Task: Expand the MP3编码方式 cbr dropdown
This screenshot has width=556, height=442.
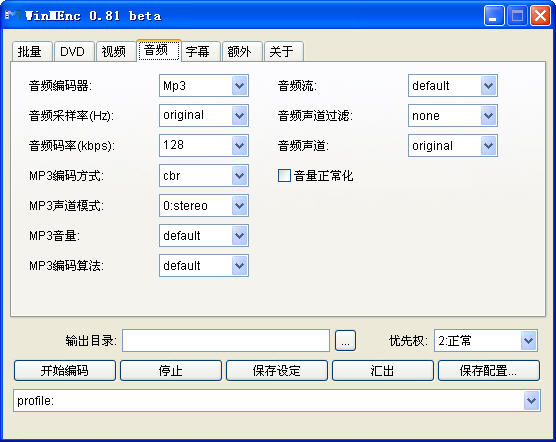Action: coord(204,175)
